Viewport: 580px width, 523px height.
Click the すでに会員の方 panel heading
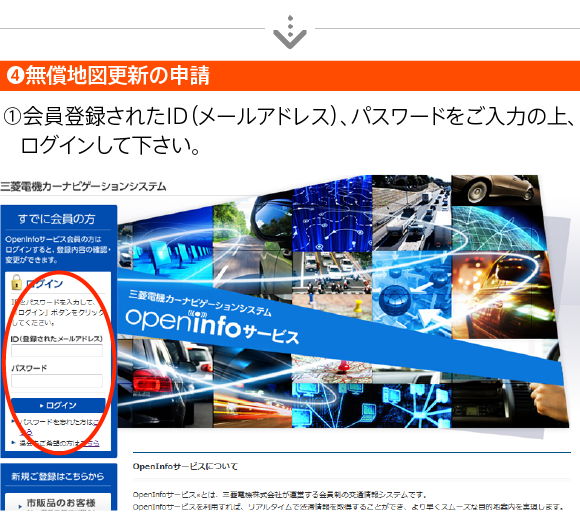tap(57, 219)
